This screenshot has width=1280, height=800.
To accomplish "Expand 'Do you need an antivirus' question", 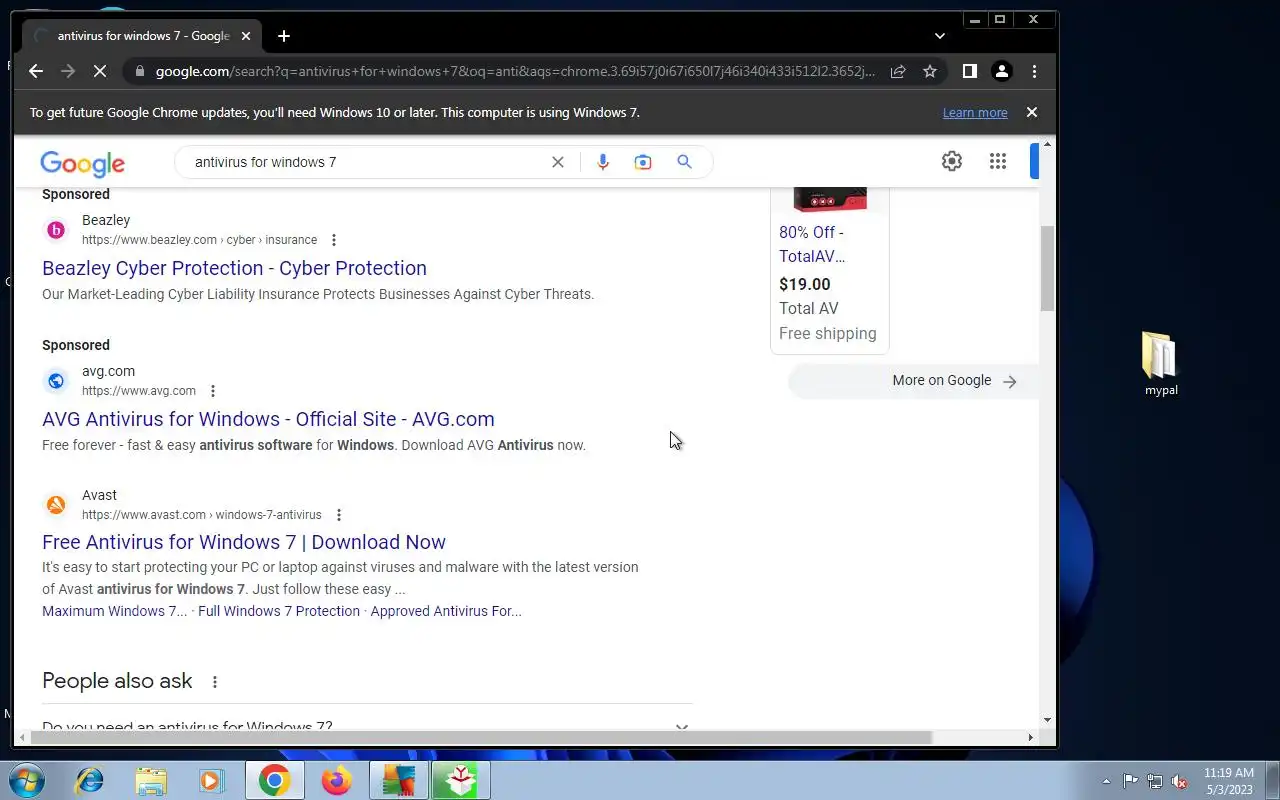I will click(x=367, y=726).
